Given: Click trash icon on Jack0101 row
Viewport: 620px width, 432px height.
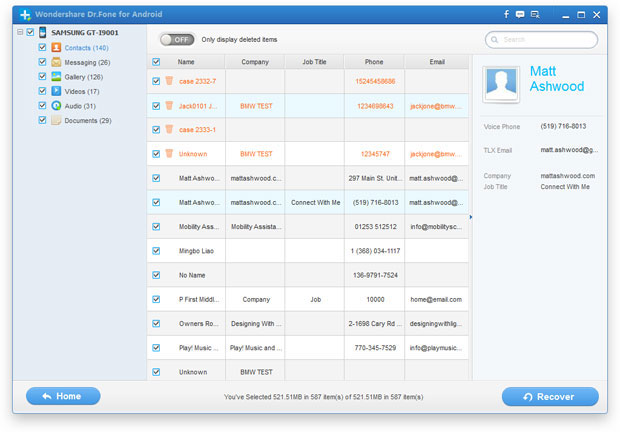Looking at the screenshot, I should pos(169,106).
